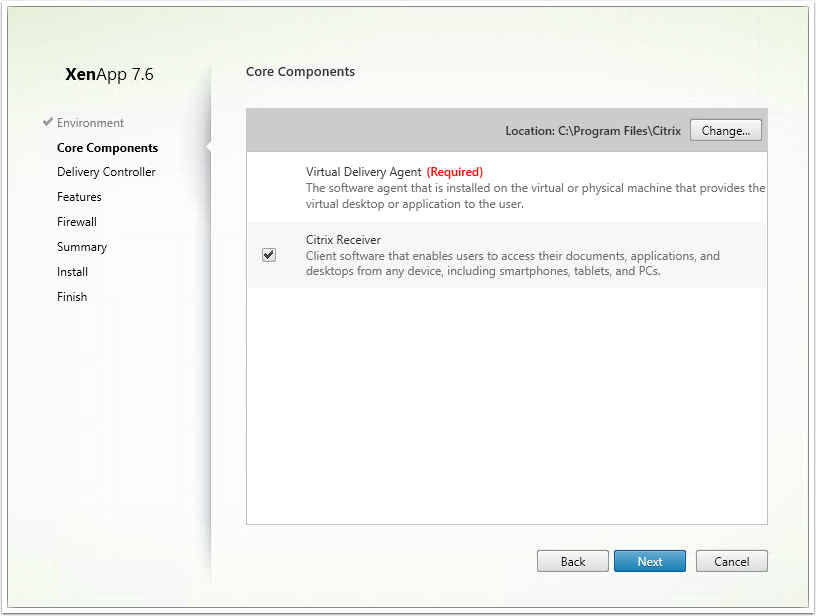
Task: Open the Firewall step
Action: (77, 222)
